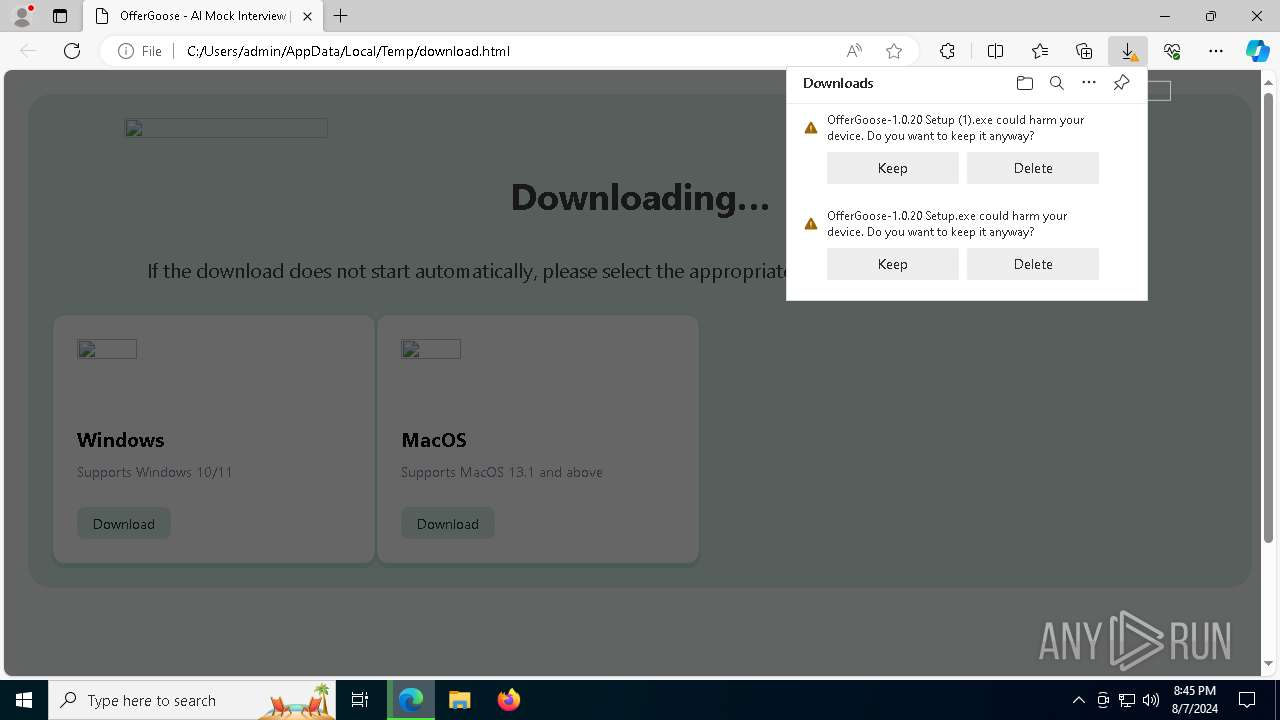Click Download under MacOS card
The width and height of the screenshot is (1280, 720).
448,523
